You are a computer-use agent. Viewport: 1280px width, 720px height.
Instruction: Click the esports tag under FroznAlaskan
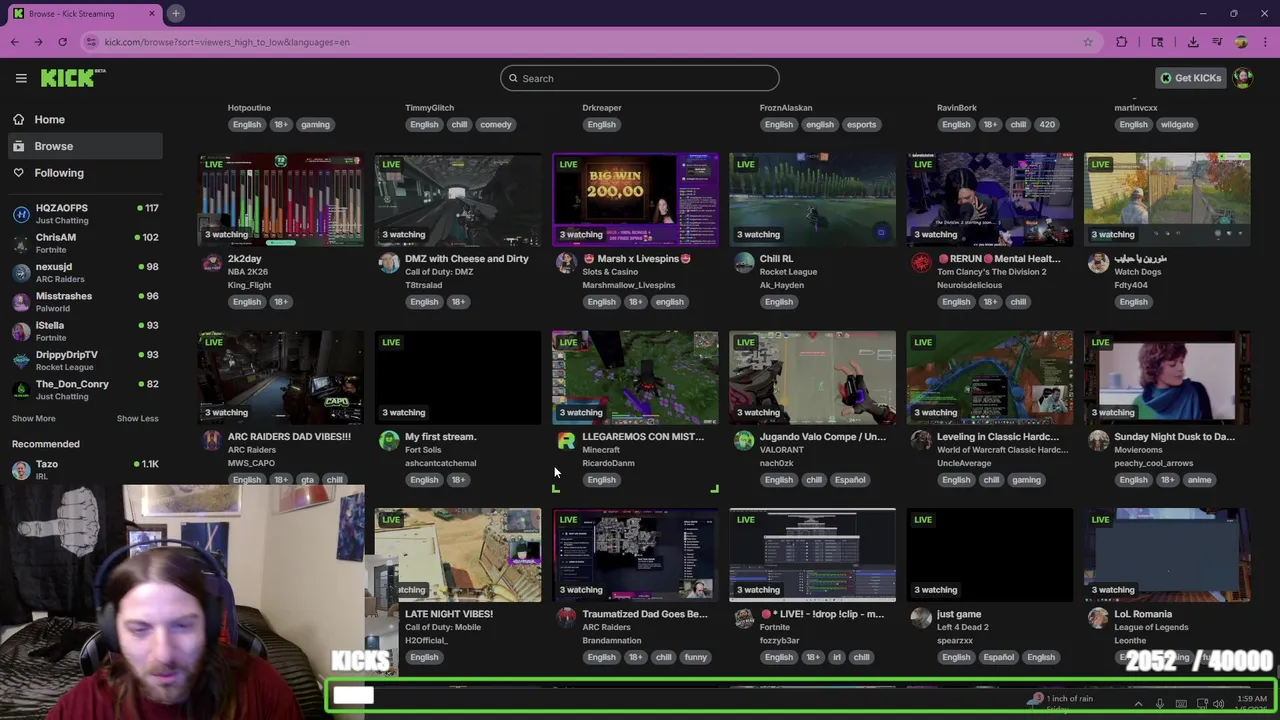pos(861,125)
